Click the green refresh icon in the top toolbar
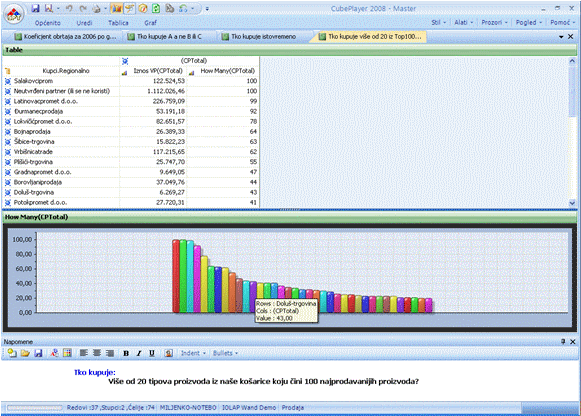The width and height of the screenshot is (581, 416). pos(156,8)
